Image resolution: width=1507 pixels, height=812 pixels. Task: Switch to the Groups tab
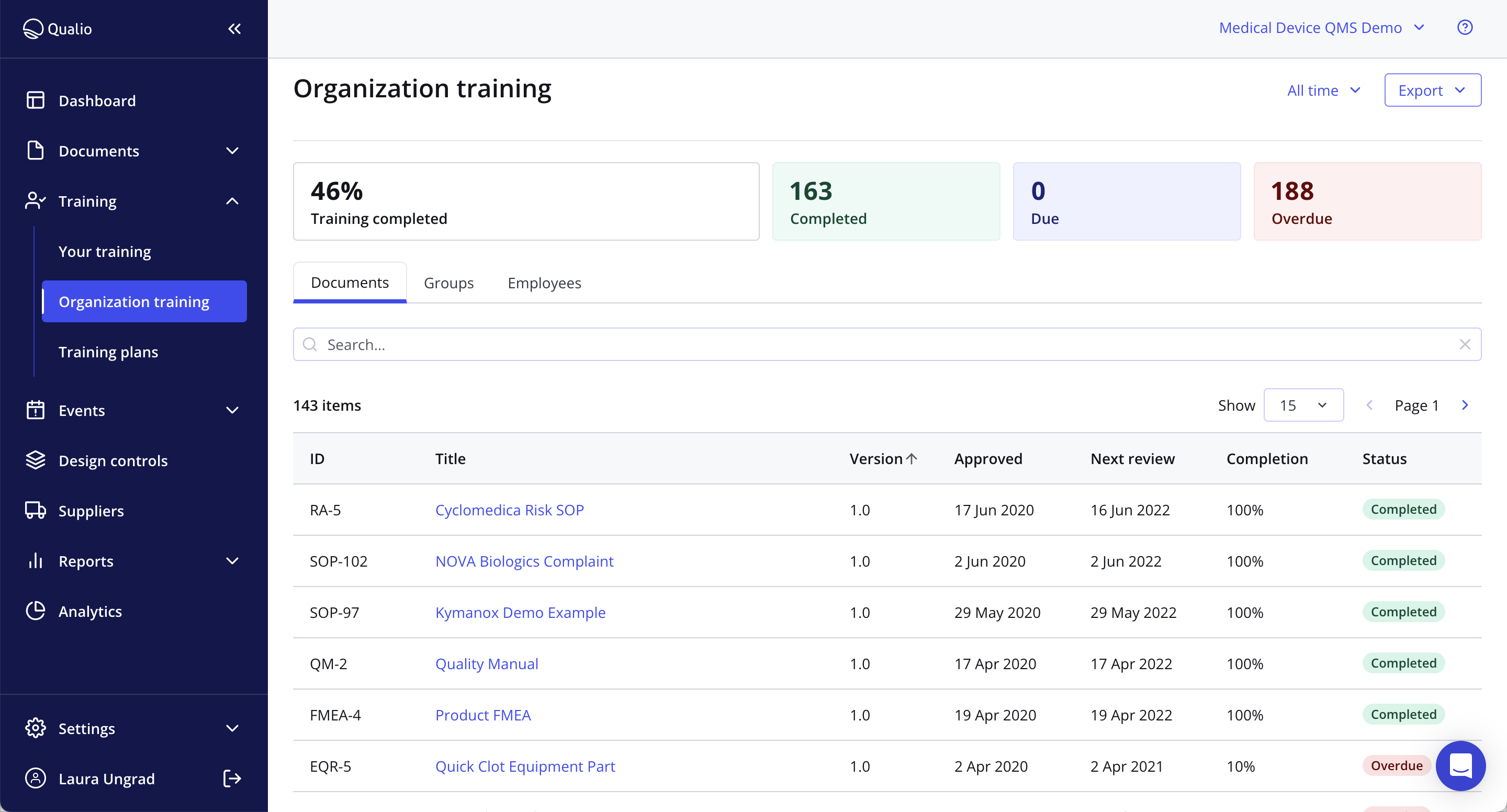pyautogui.click(x=449, y=283)
